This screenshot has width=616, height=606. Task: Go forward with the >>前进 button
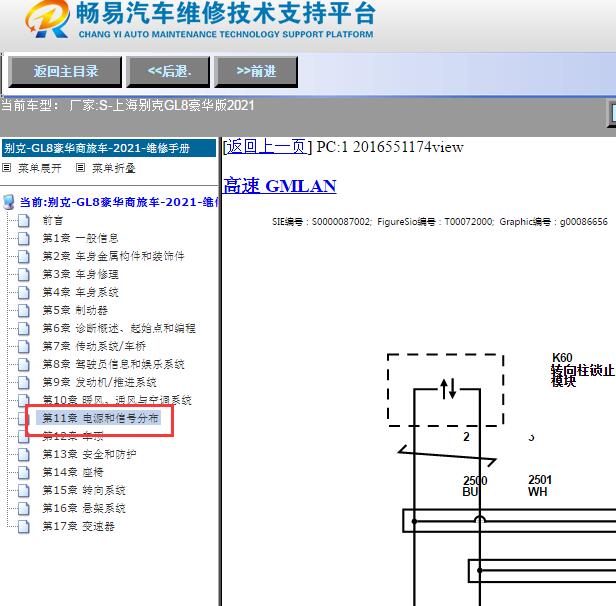[x=256, y=71]
